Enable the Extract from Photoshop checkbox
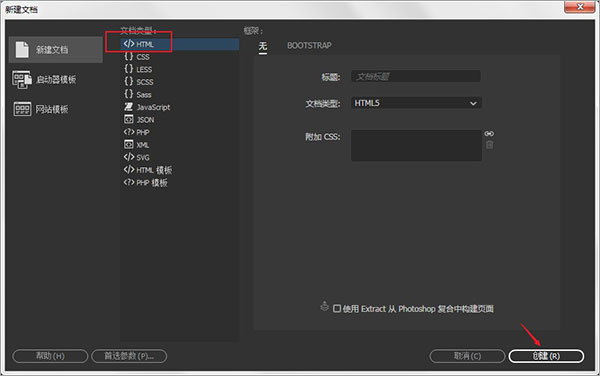Image resolution: width=600 pixels, height=376 pixels. [337, 308]
